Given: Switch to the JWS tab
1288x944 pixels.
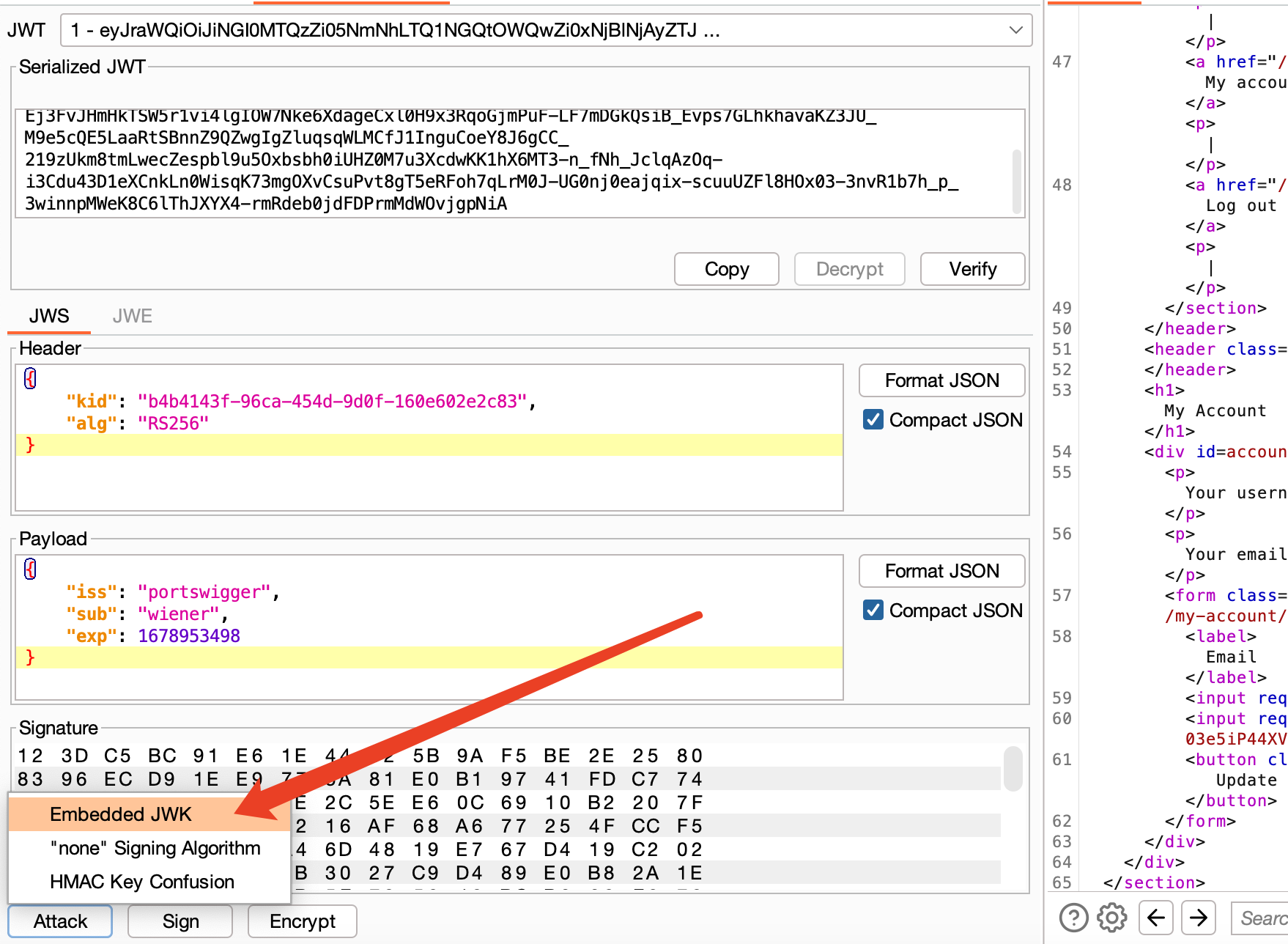Looking at the screenshot, I should tap(49, 316).
